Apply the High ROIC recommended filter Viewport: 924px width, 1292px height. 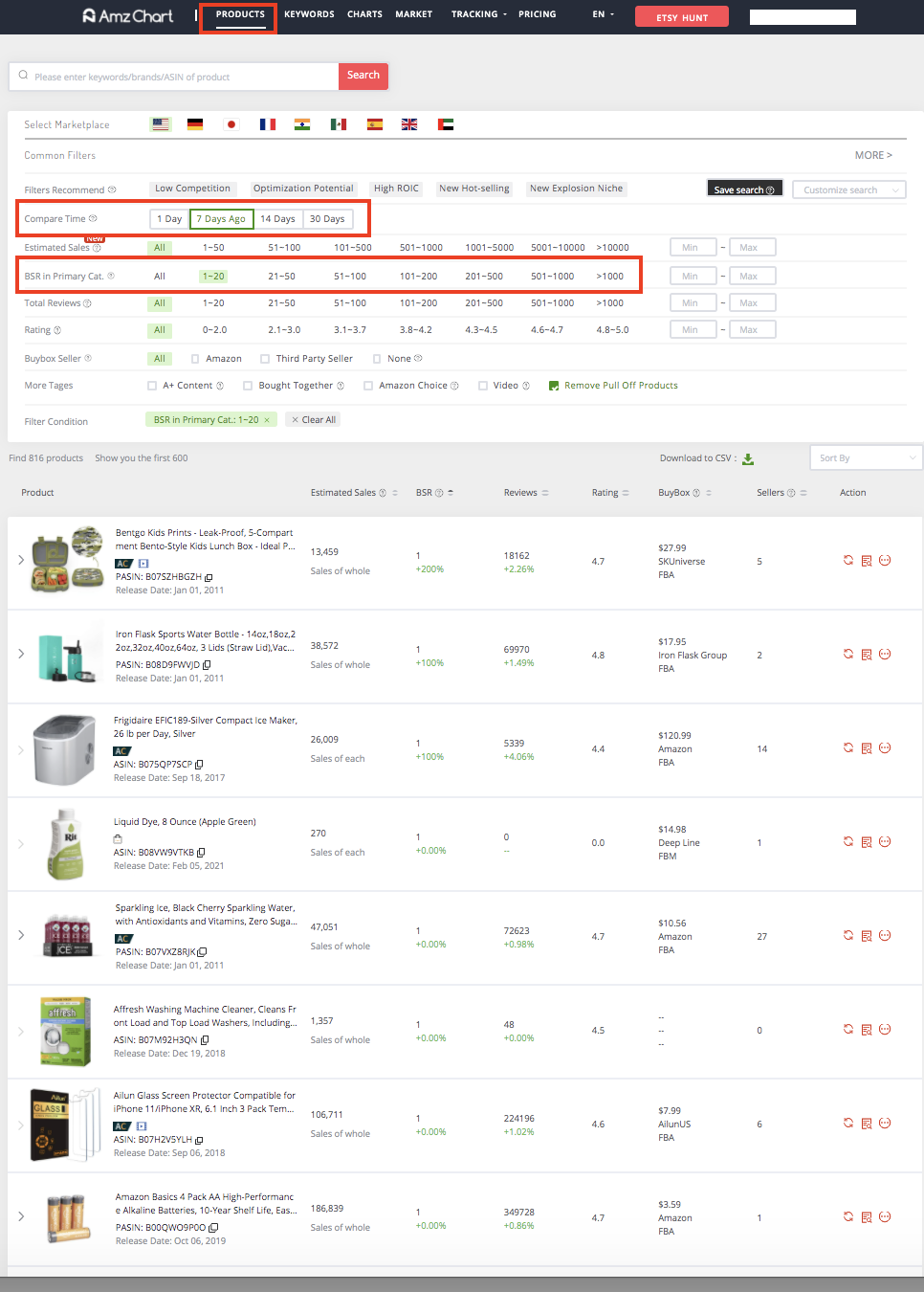point(396,189)
